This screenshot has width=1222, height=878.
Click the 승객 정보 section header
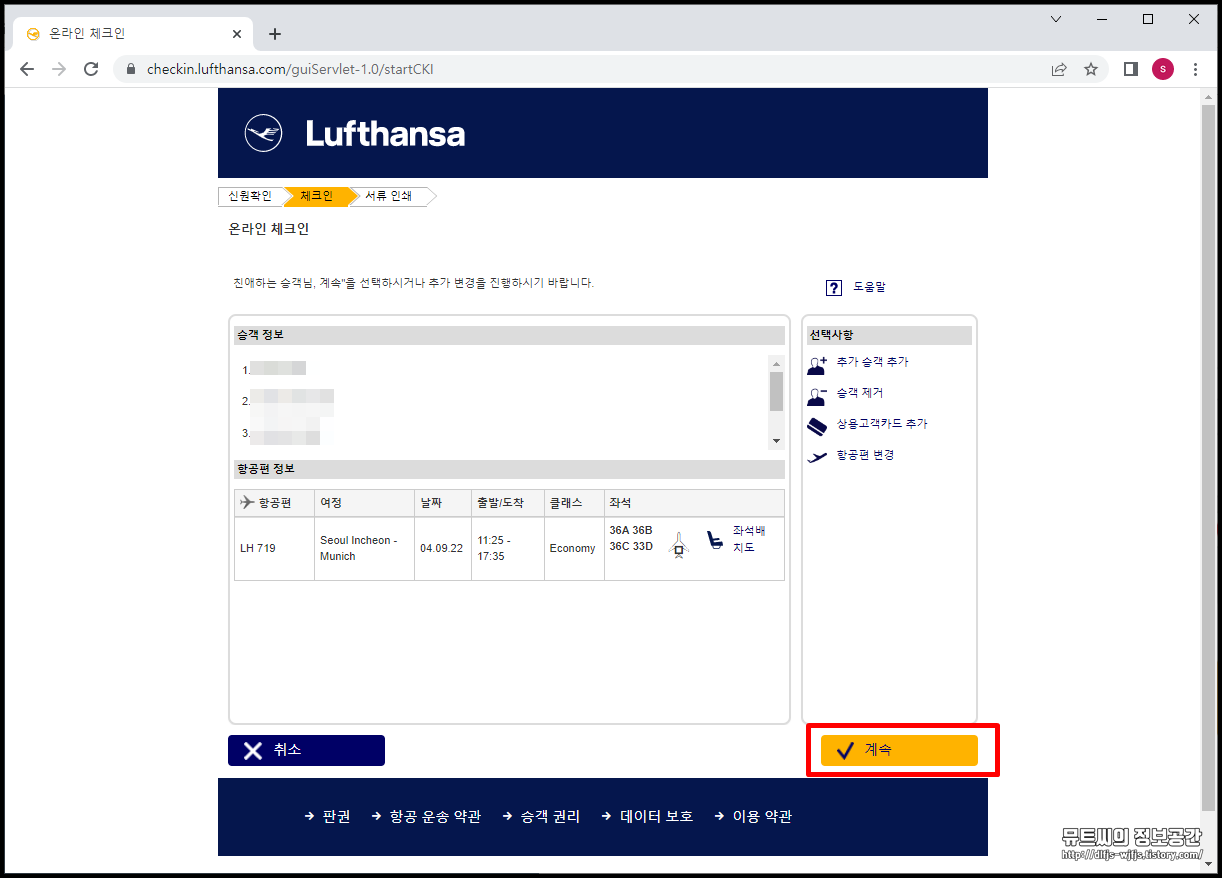point(509,335)
